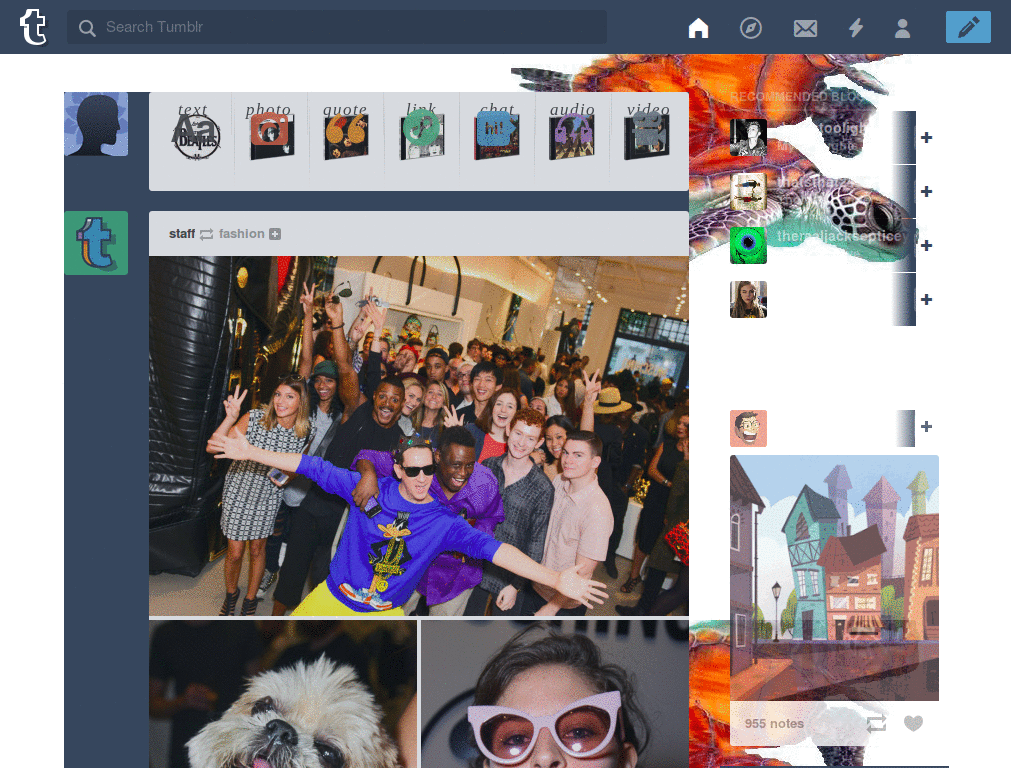1024x768 pixels.
Task: Open the black-and-white portrait recommended blog avatar
Action: [748, 138]
